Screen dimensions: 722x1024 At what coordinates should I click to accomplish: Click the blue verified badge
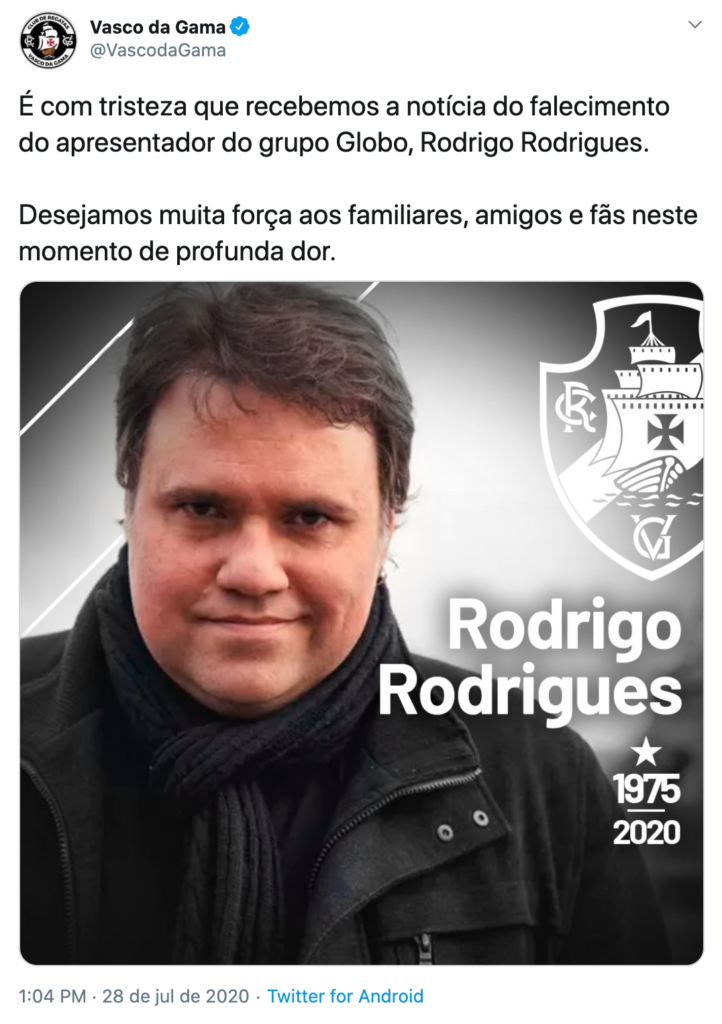pos(240,27)
